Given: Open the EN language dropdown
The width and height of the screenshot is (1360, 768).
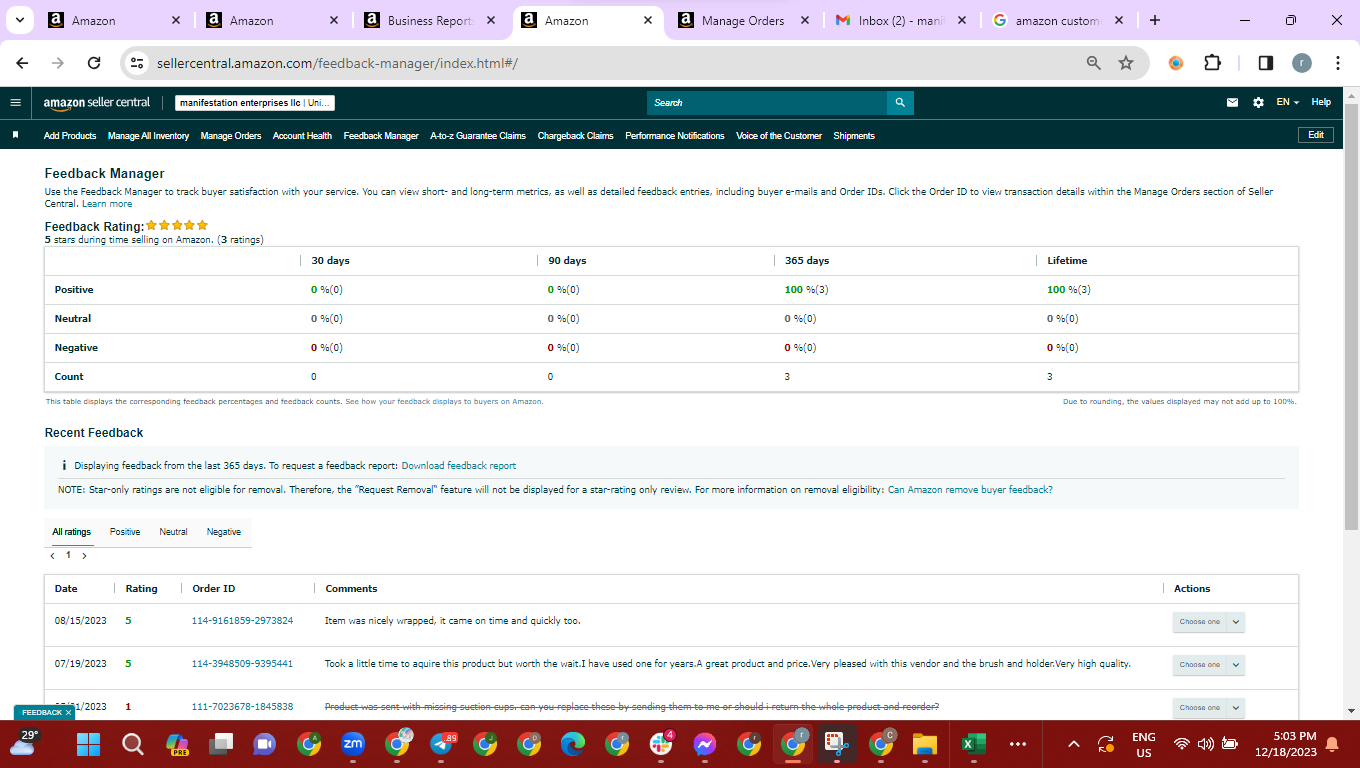Looking at the screenshot, I should 1287,102.
